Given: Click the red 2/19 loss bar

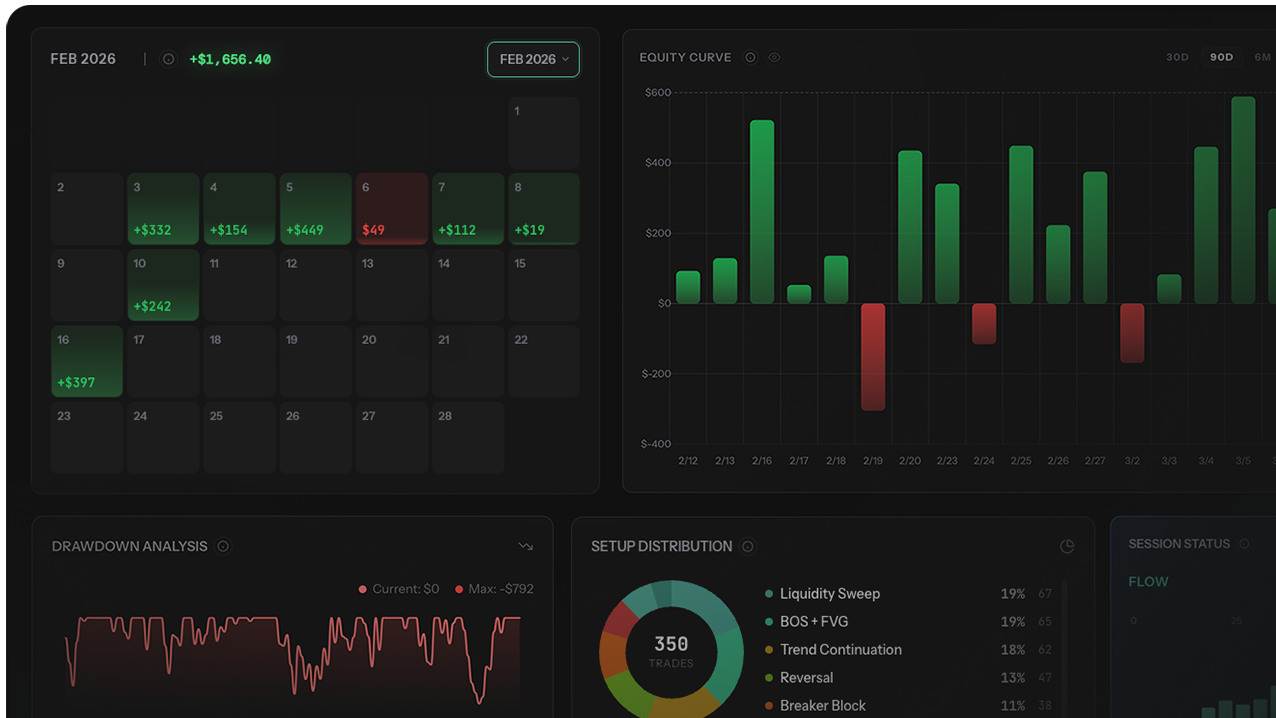Looking at the screenshot, I should coord(873,356).
